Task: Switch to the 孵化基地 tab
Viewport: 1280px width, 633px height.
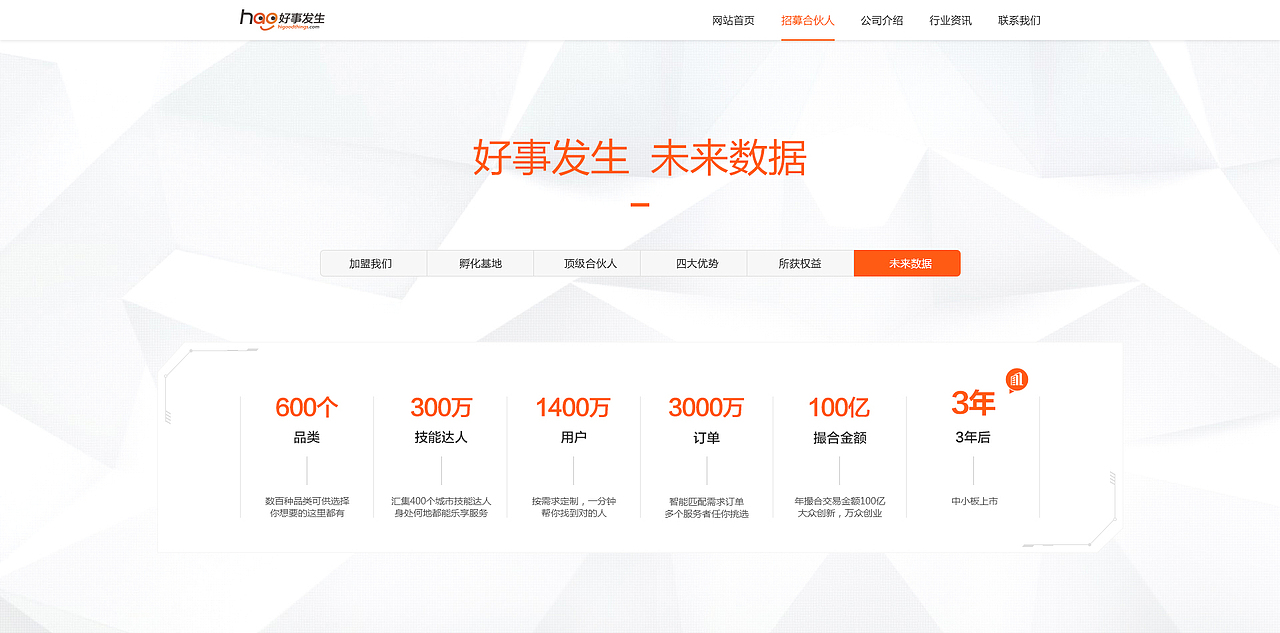Action: click(x=480, y=263)
